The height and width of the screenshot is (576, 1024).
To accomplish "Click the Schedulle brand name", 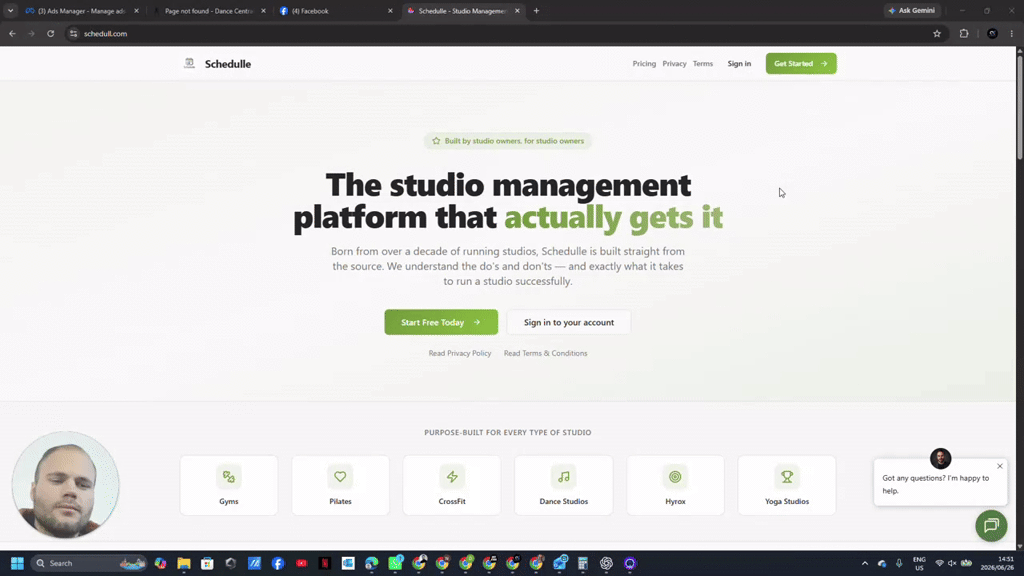I will pos(228,64).
